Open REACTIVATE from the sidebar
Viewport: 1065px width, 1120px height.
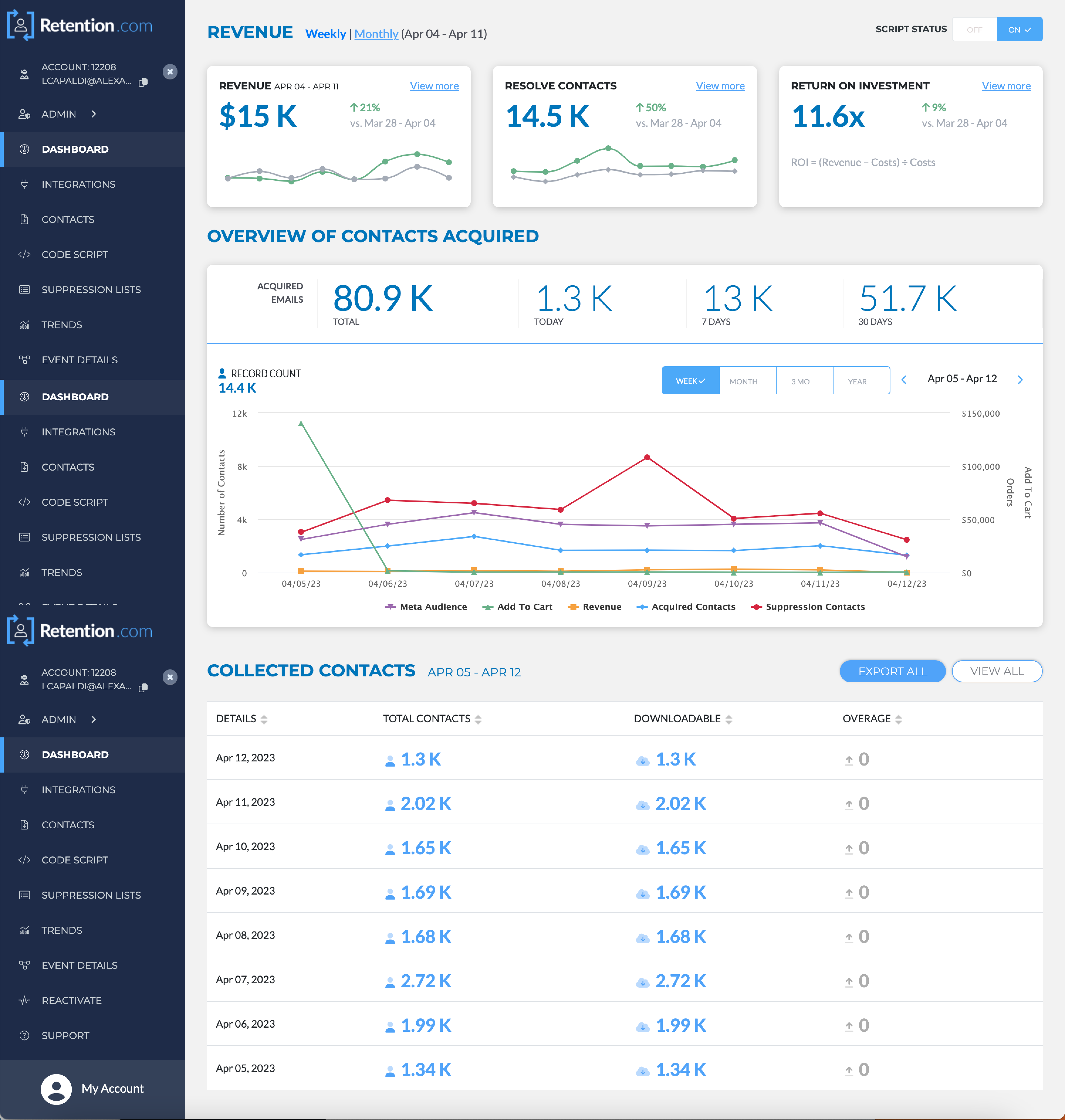tap(72, 1000)
